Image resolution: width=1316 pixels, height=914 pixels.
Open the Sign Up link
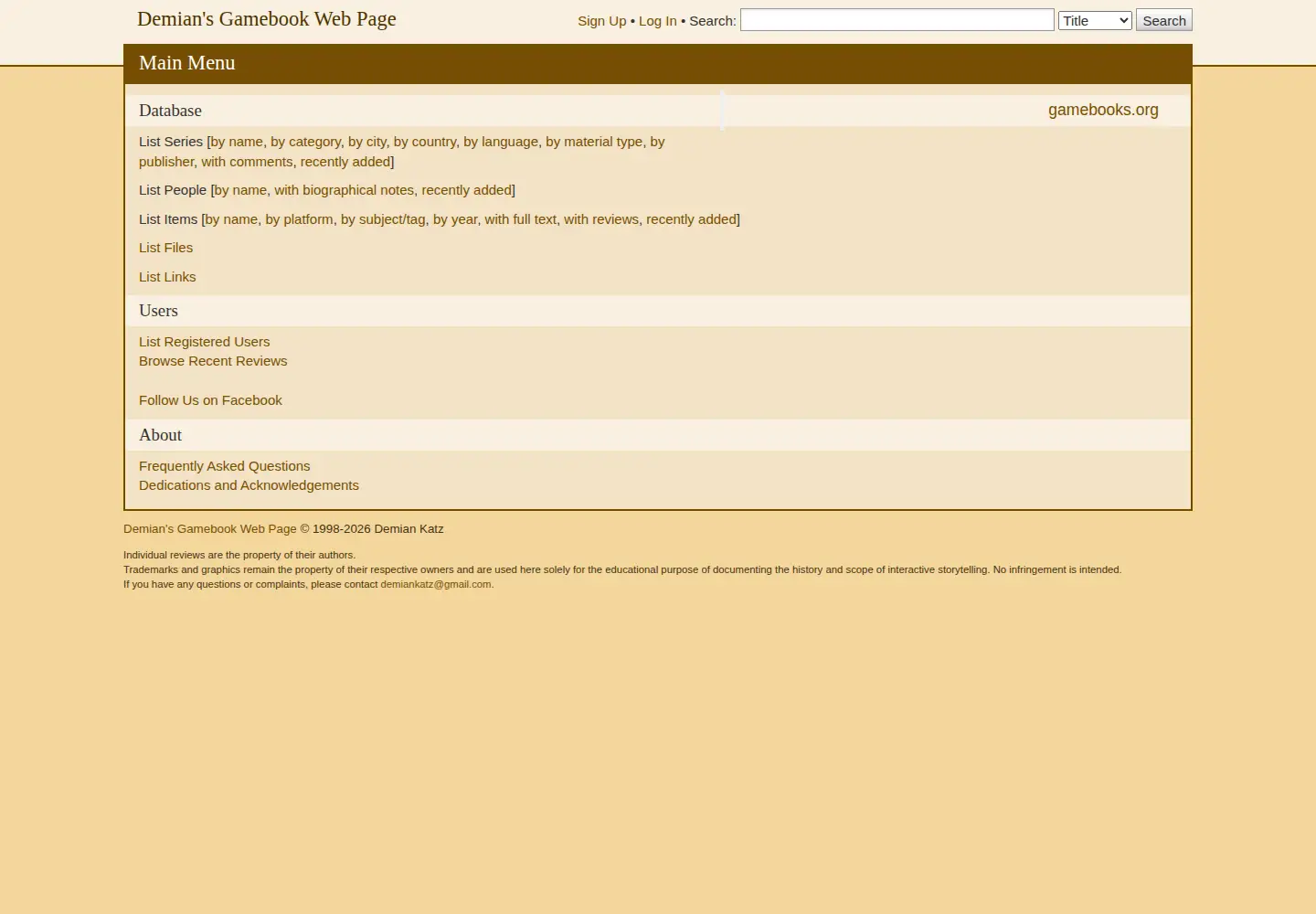[602, 21]
